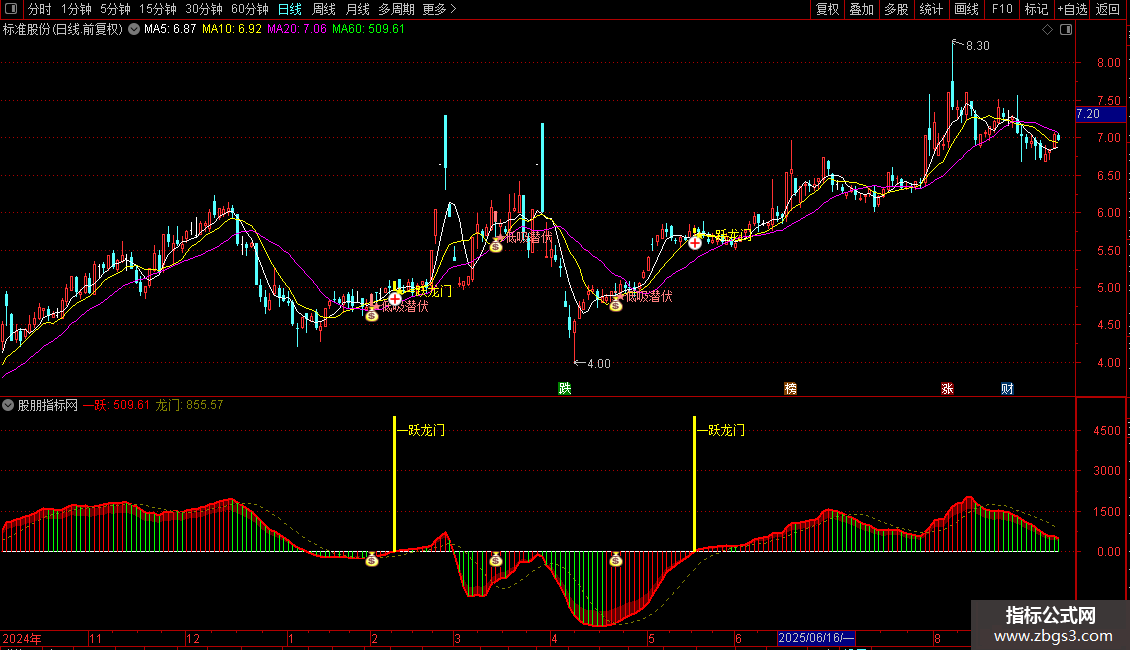Open F10 company information

point(1002,9)
